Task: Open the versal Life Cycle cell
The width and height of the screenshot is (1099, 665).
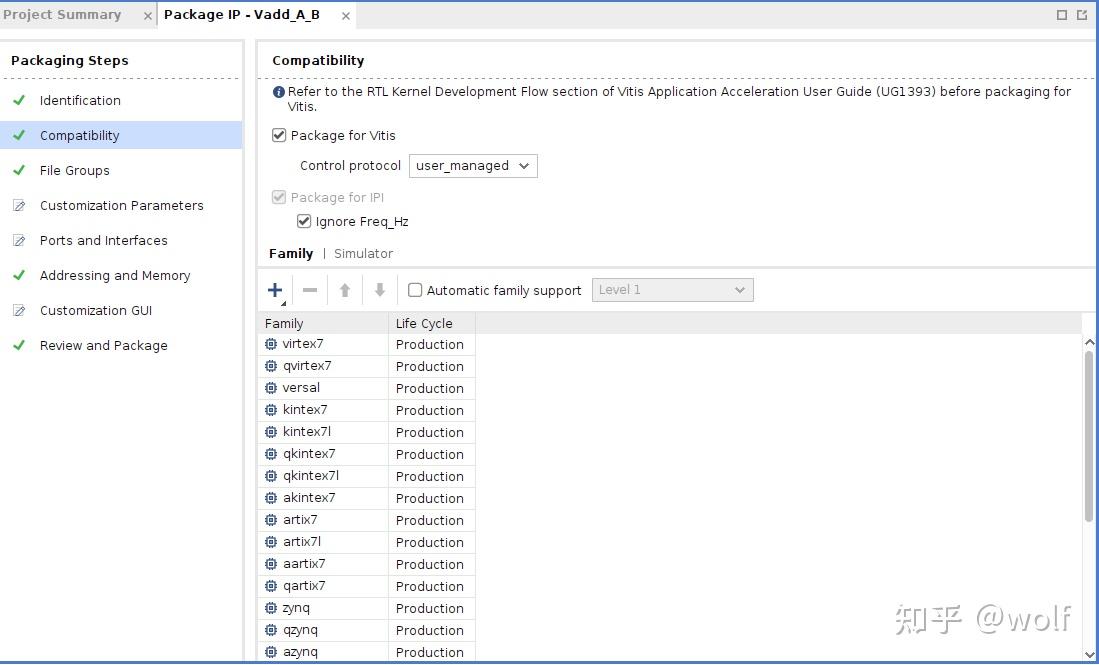Action: tap(430, 388)
